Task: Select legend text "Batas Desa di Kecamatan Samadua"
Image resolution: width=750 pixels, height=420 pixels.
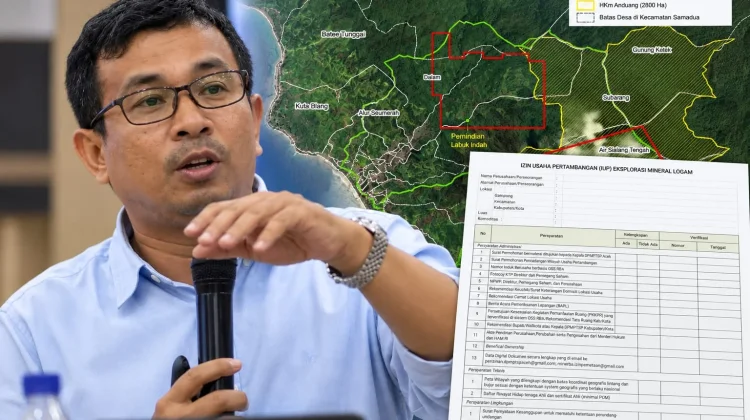Action: tap(649, 17)
